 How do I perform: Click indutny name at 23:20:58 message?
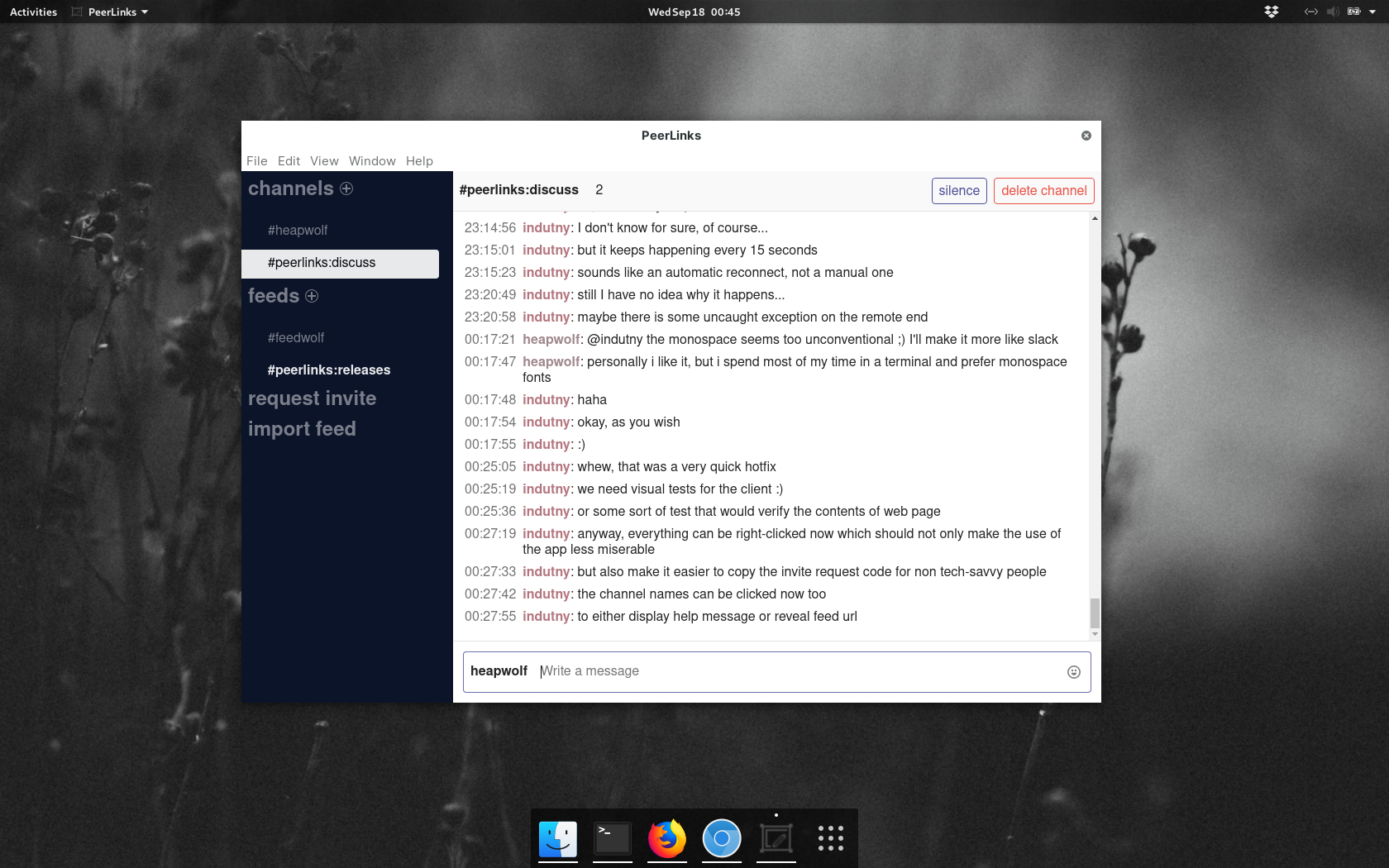547,317
